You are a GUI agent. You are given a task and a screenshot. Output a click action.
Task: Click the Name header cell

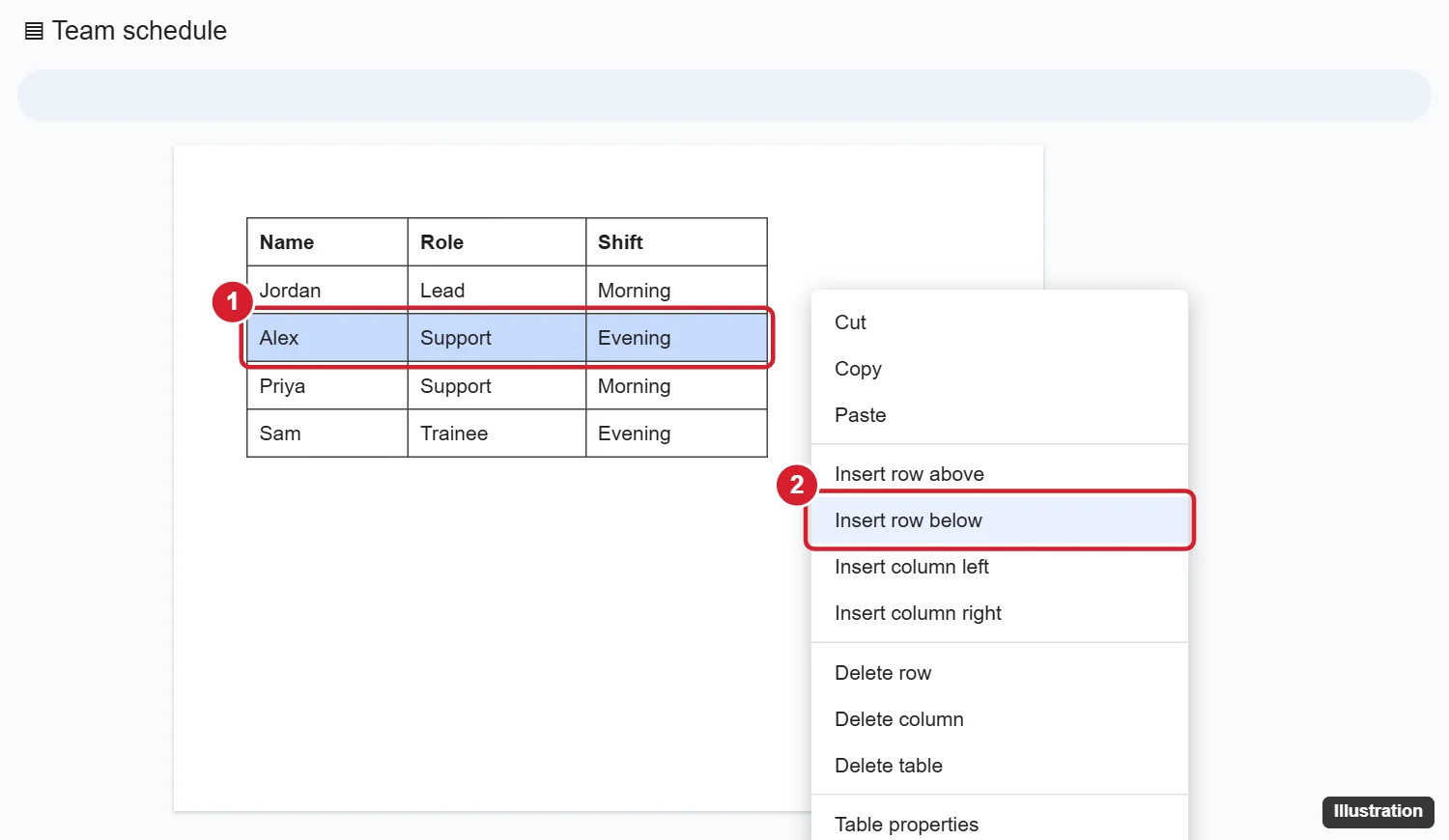pos(327,242)
